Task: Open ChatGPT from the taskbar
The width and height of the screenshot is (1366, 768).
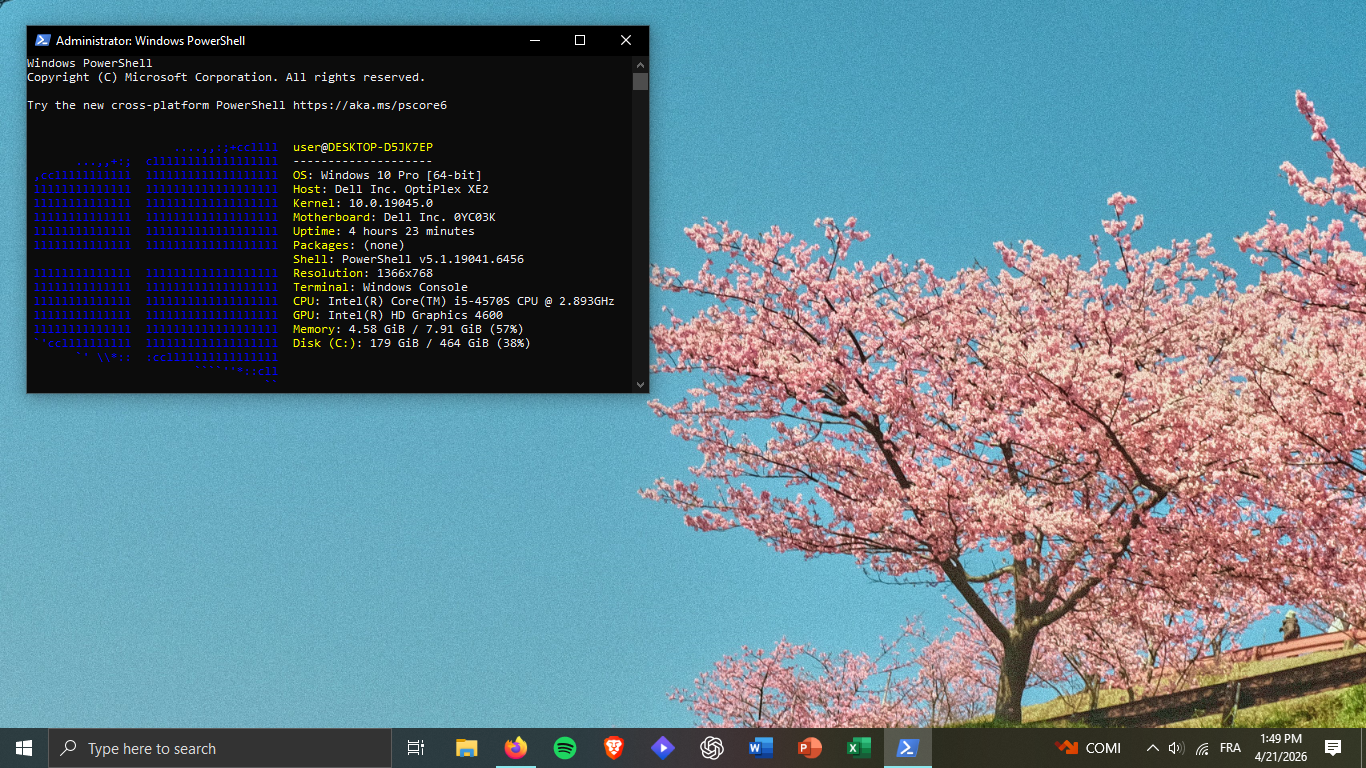Action: click(711, 748)
